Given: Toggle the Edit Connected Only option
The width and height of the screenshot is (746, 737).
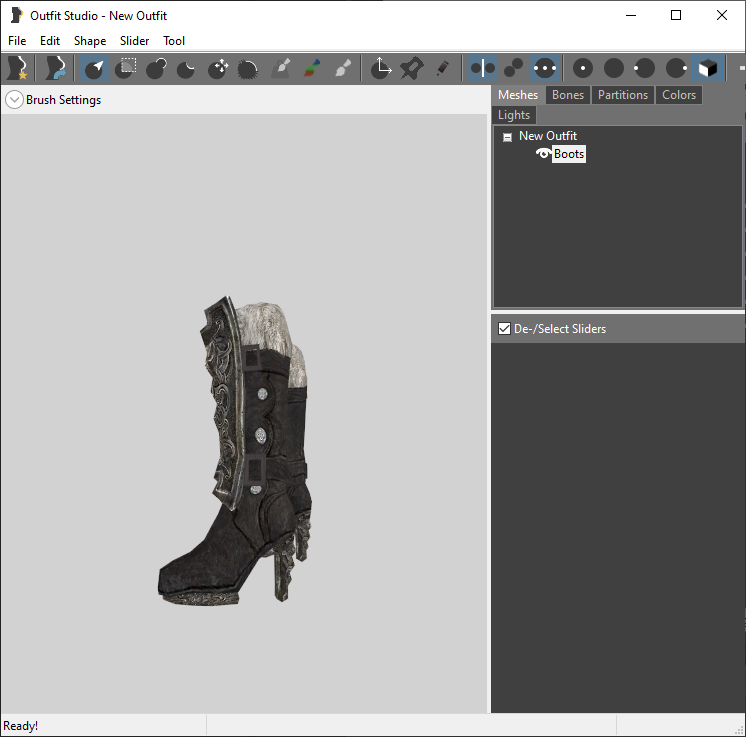Looking at the screenshot, I should point(513,69).
